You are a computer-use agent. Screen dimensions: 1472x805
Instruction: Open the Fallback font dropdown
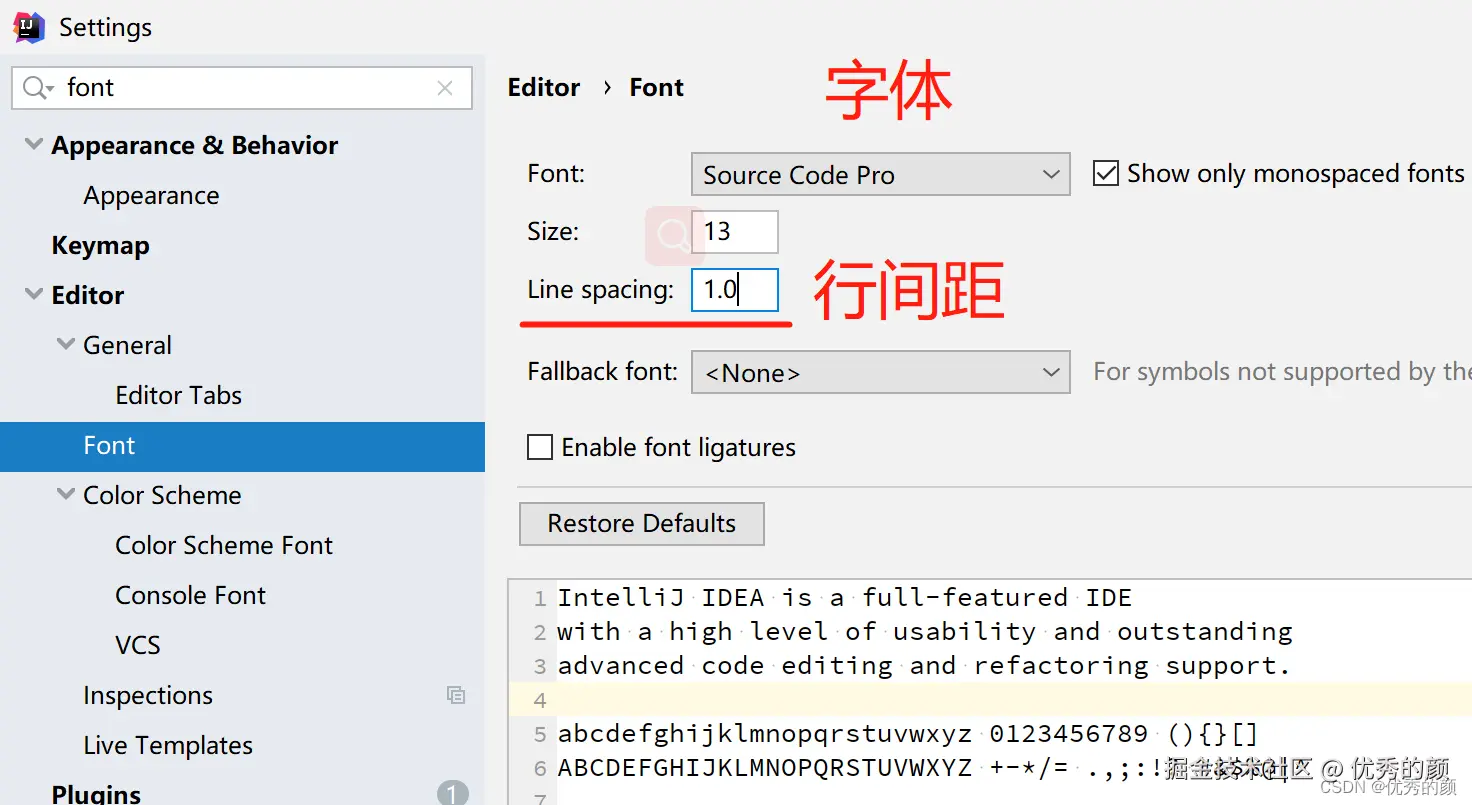point(880,373)
